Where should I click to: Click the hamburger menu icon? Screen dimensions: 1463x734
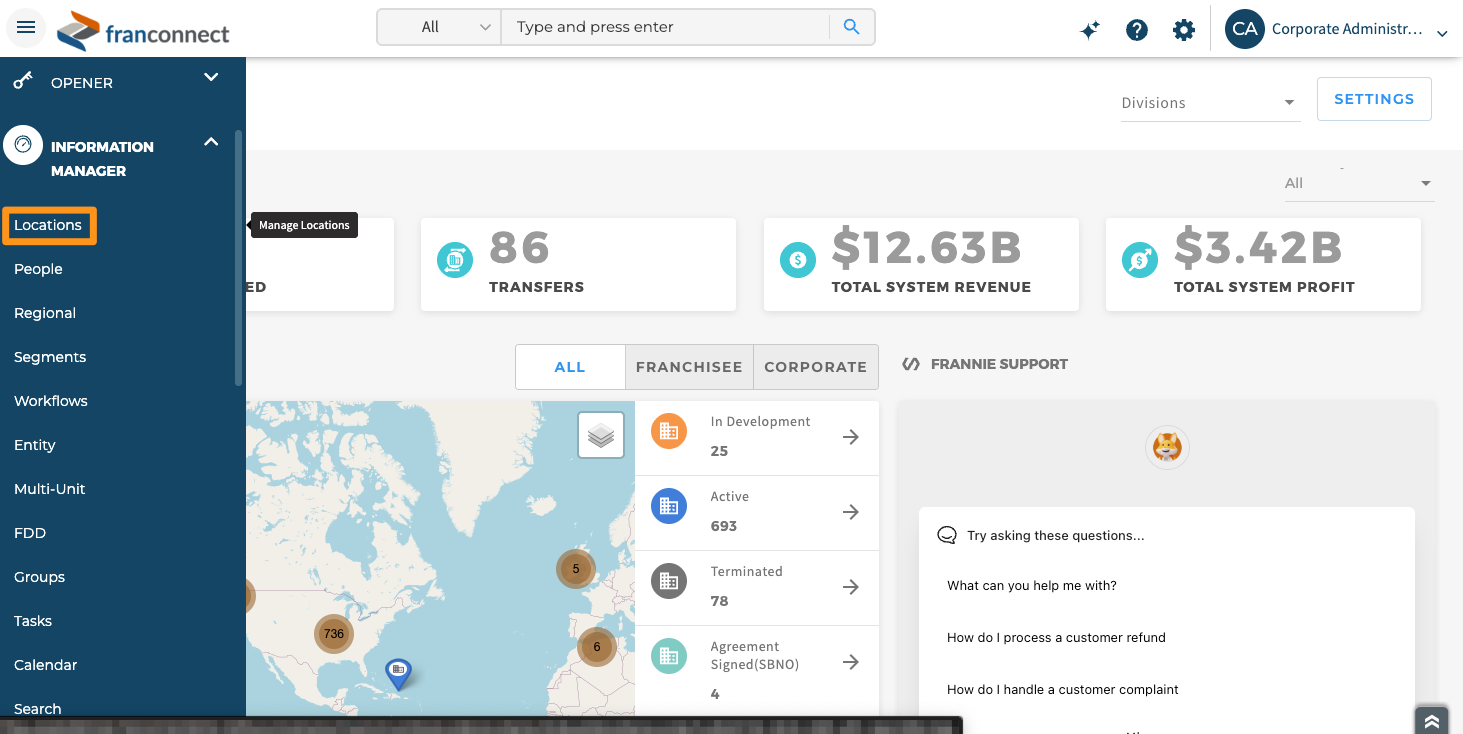pos(26,28)
